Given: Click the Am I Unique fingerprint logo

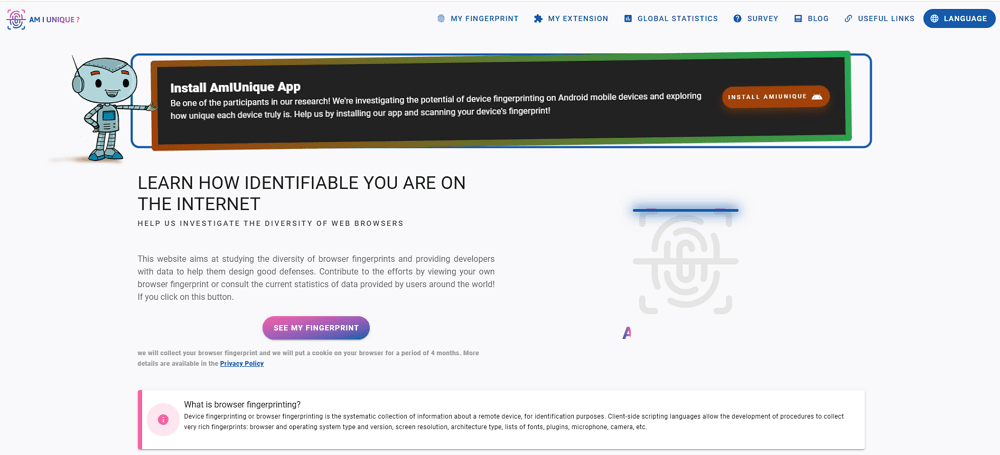Looking at the screenshot, I should tap(16, 19).
